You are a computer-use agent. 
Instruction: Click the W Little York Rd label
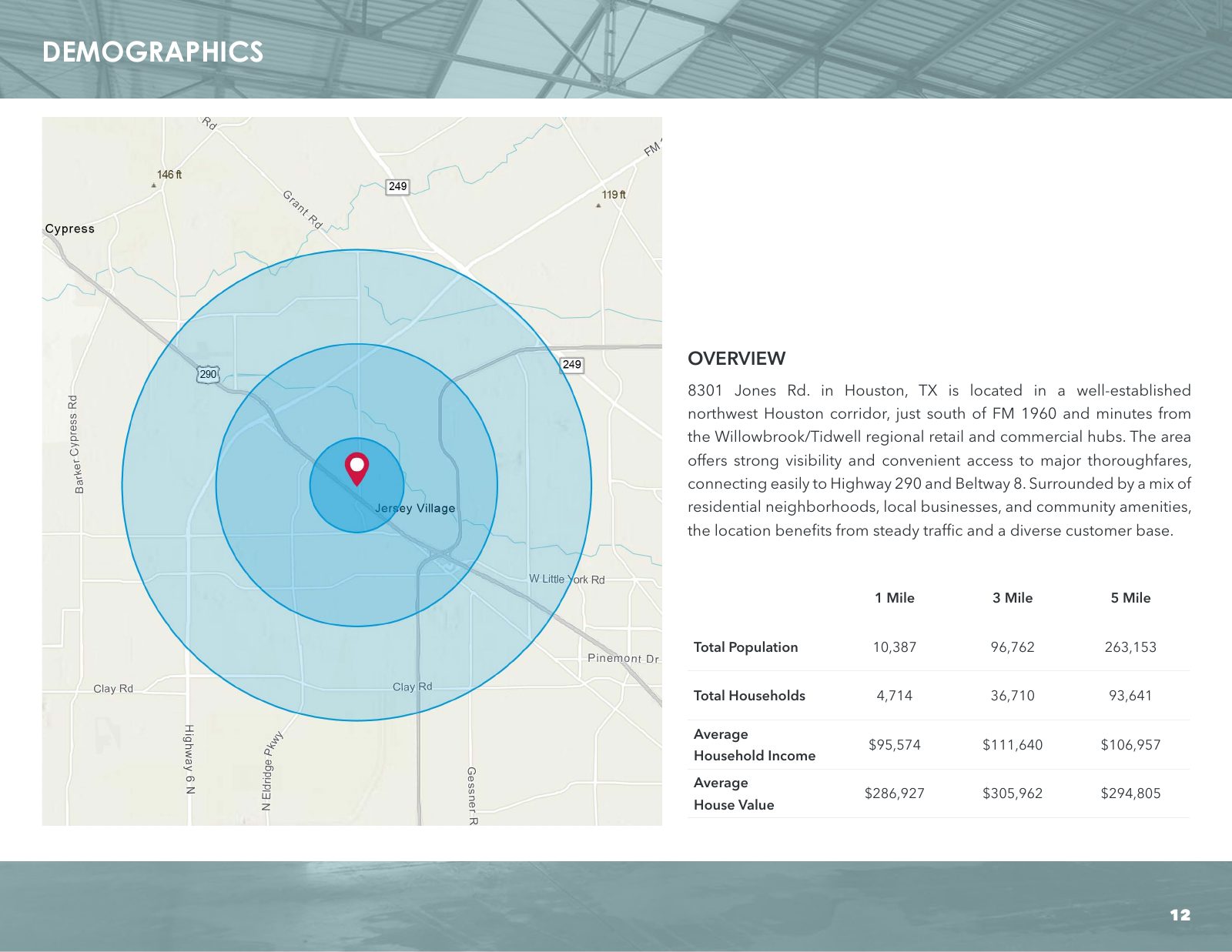[x=567, y=579]
